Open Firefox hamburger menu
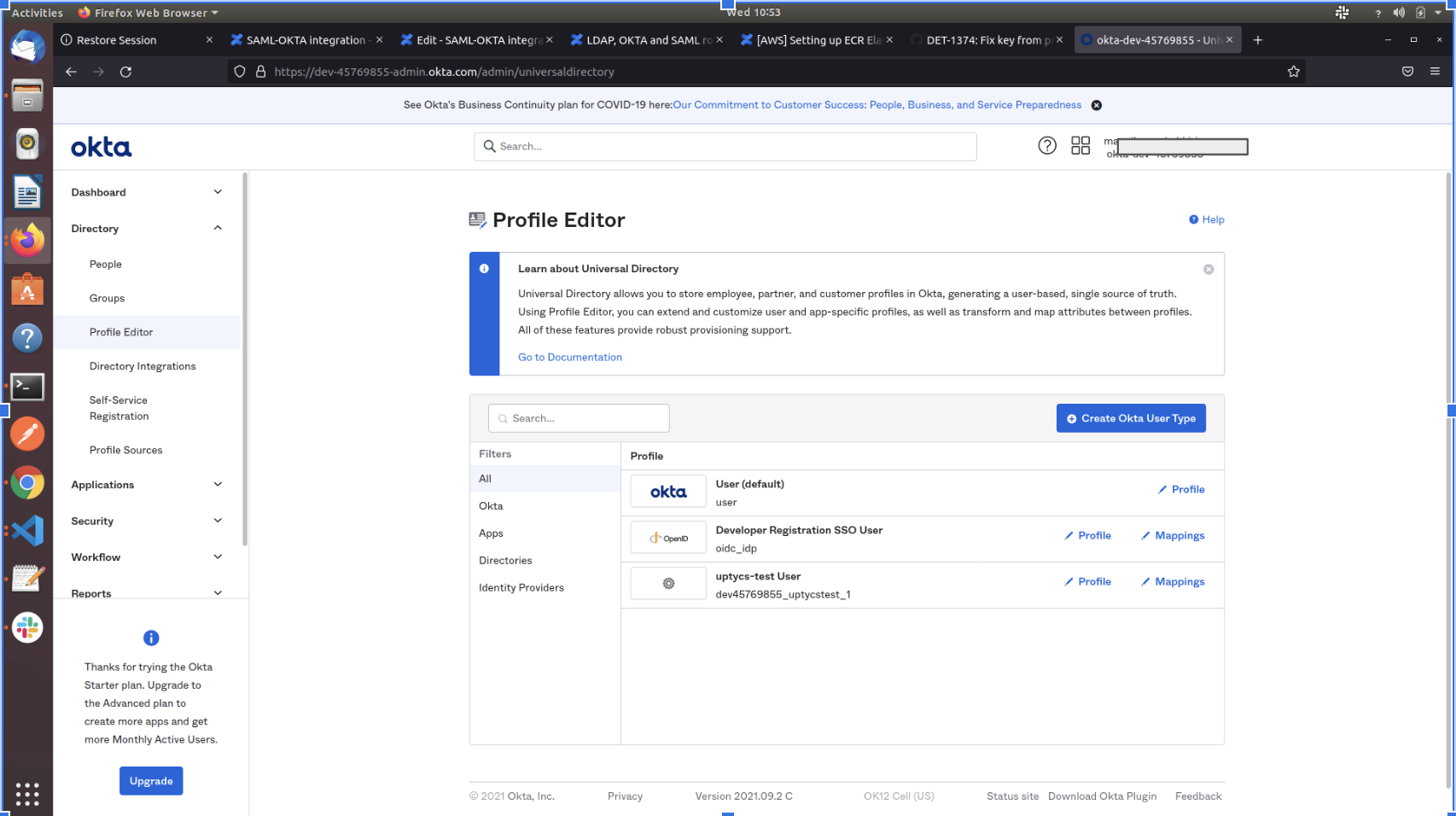Image resolution: width=1456 pixels, height=816 pixels. [x=1435, y=72]
